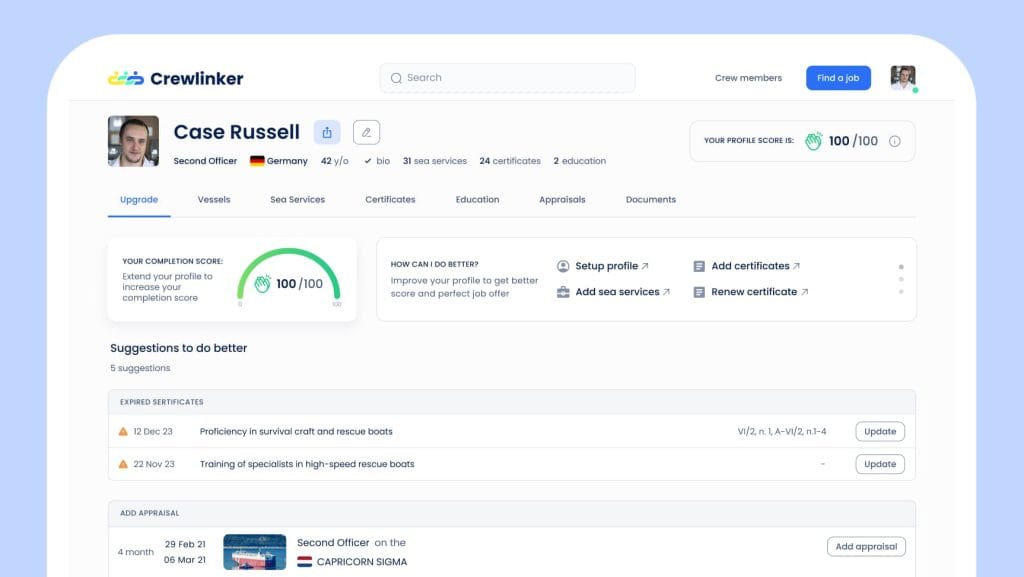Viewport: 1024px width, 577px height.
Task: Open the Documents tab
Action: coord(650,200)
